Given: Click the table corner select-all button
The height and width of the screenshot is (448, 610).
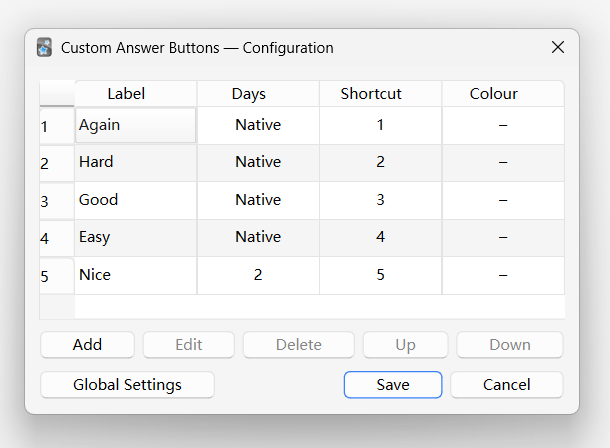Looking at the screenshot, I should (57, 93).
